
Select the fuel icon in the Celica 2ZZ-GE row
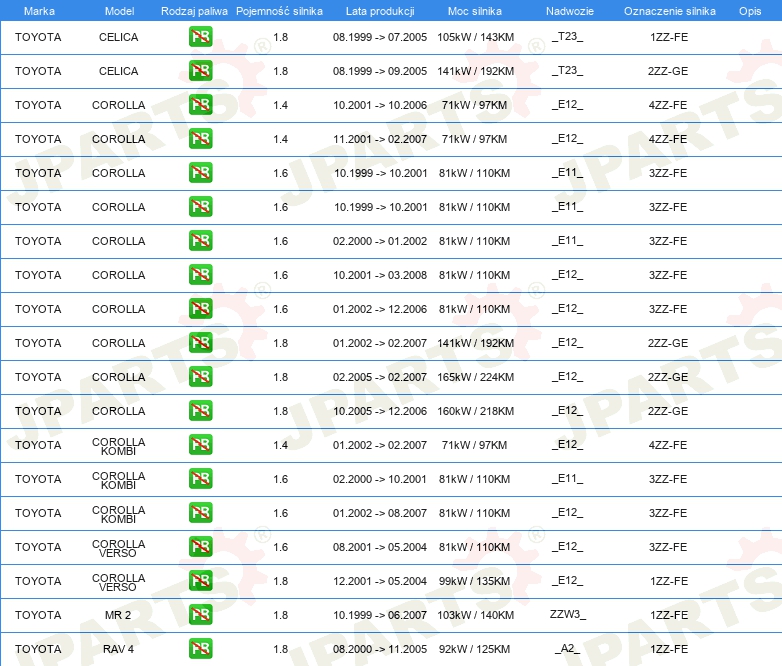200,71
